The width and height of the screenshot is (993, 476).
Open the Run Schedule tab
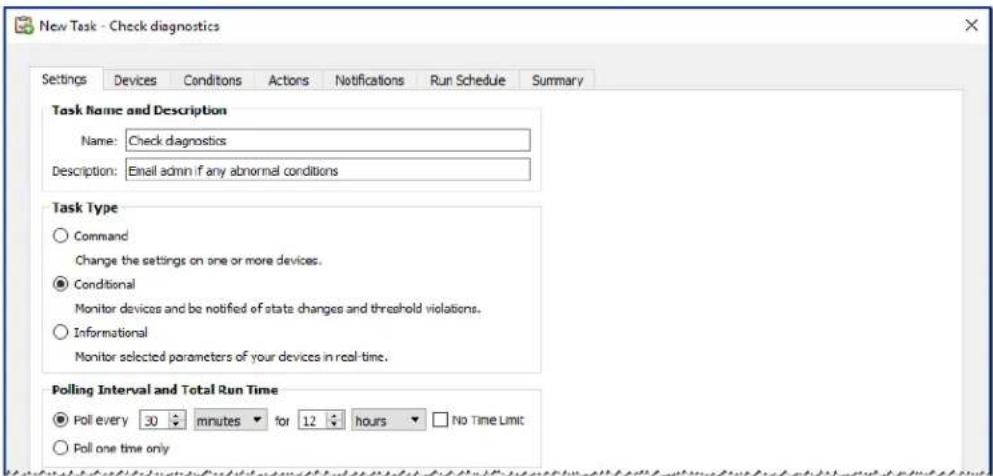coord(467,80)
